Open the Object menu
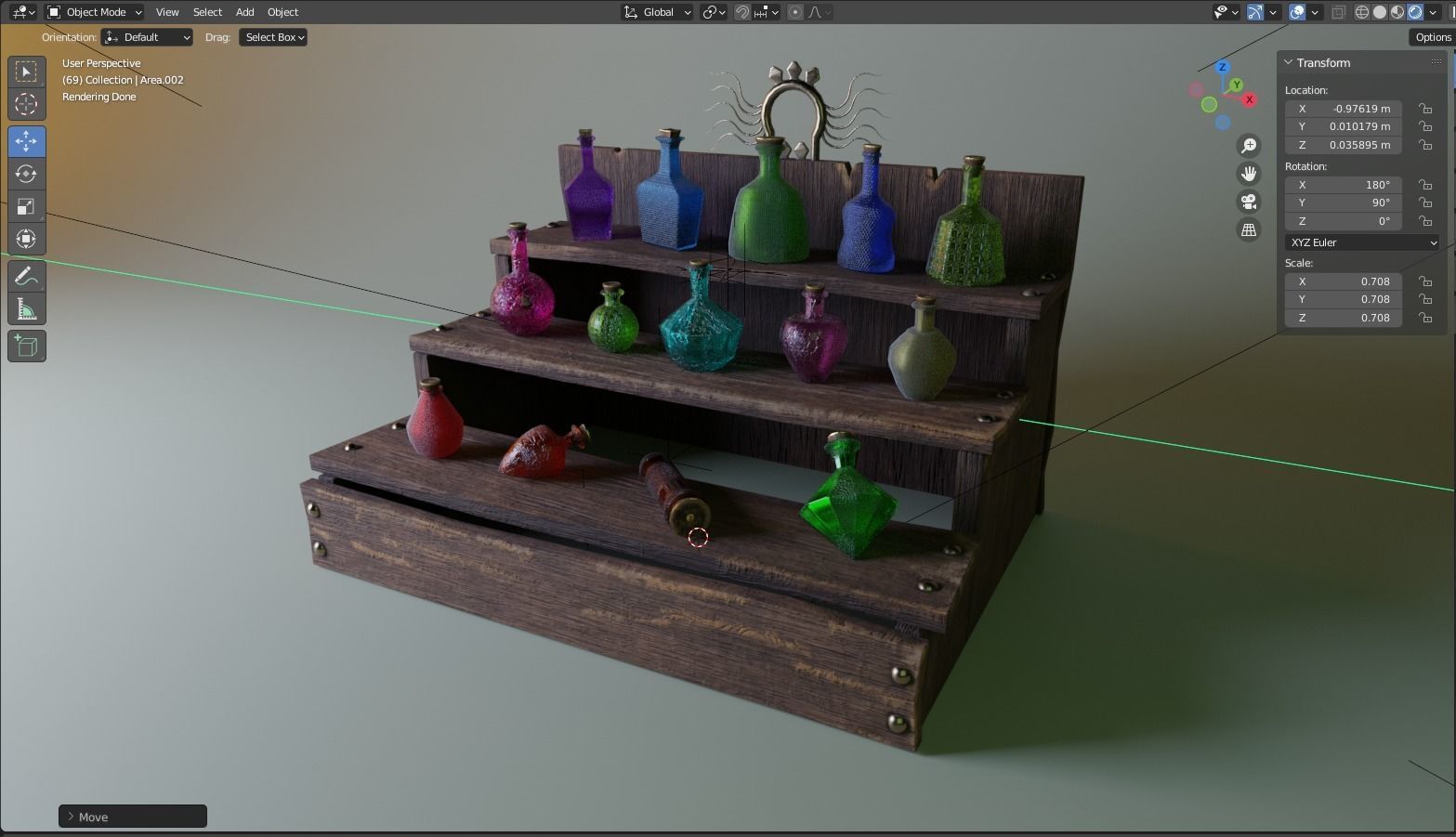This screenshot has width=1456, height=837. (x=282, y=12)
